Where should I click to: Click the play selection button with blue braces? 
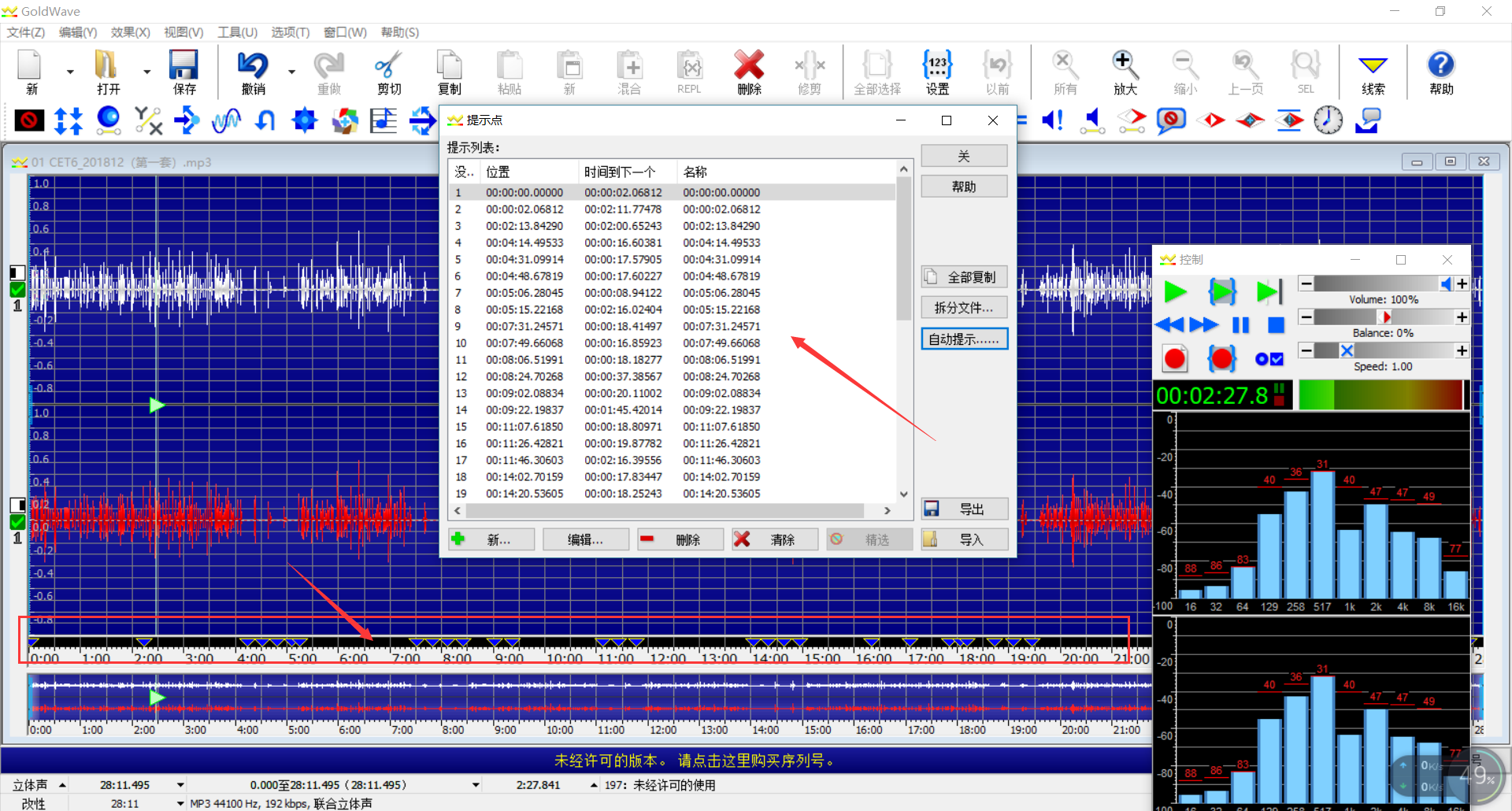point(1221,292)
